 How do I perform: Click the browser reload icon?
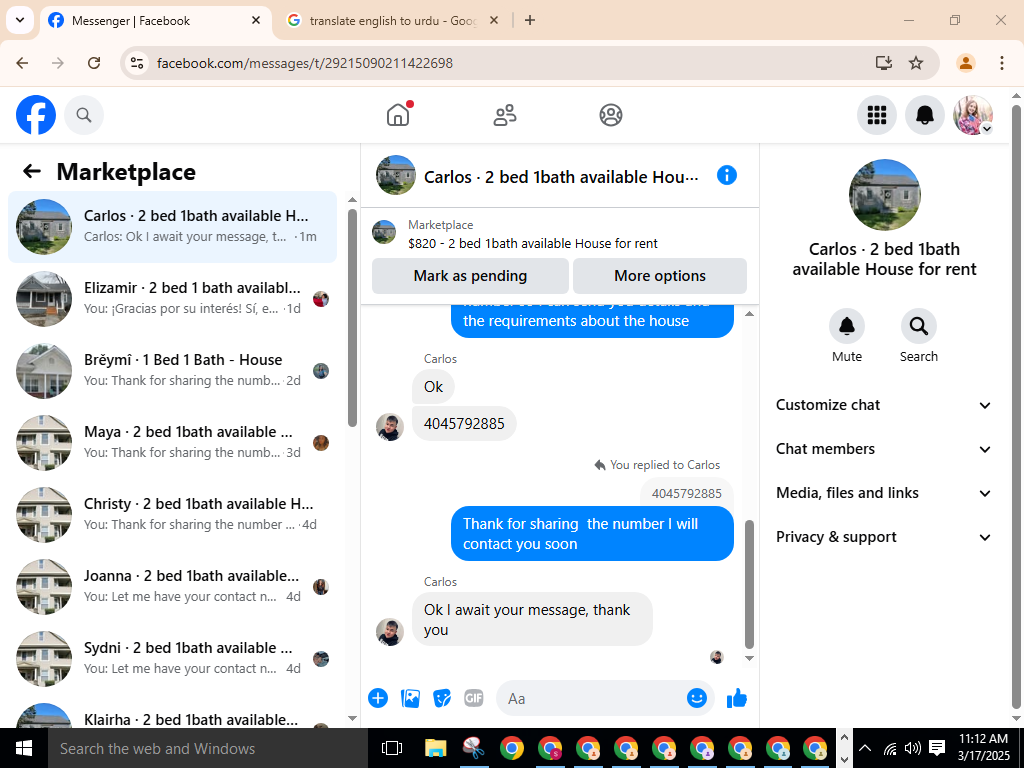pyautogui.click(x=94, y=63)
